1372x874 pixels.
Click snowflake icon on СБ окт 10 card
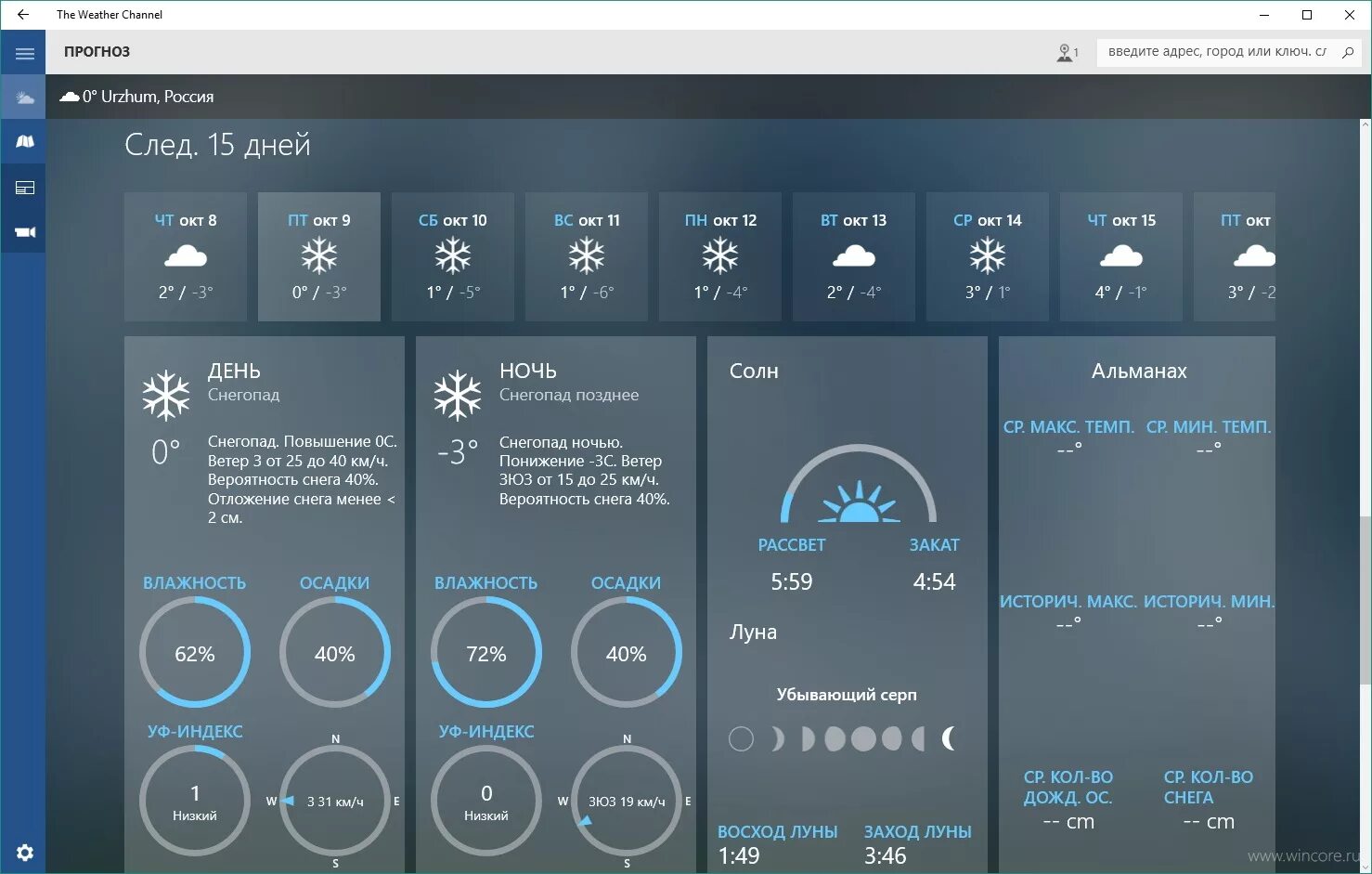click(453, 255)
